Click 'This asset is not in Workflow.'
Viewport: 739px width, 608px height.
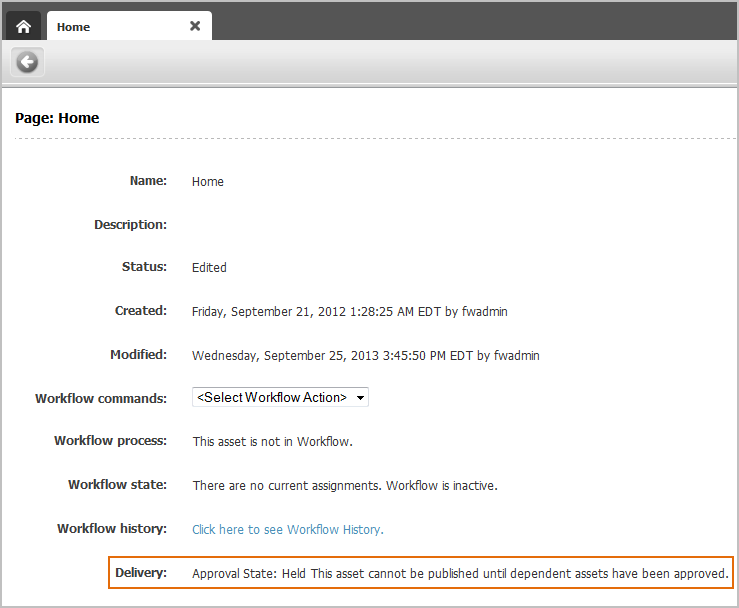pos(273,442)
